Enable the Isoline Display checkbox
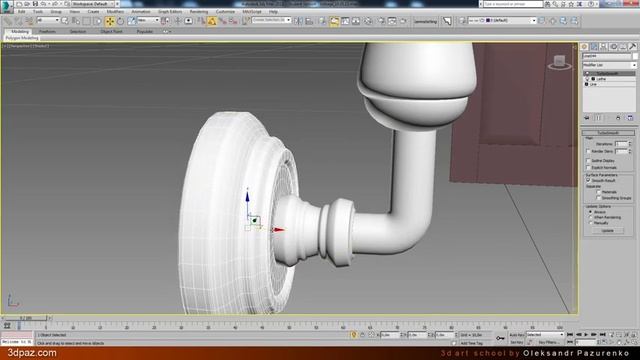The height and width of the screenshot is (360, 640). (588, 161)
